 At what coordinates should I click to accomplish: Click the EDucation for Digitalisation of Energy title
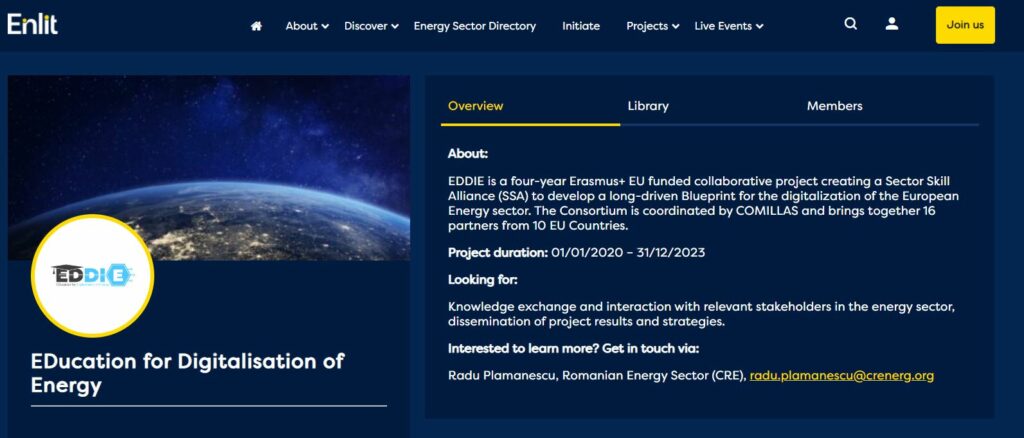point(188,372)
